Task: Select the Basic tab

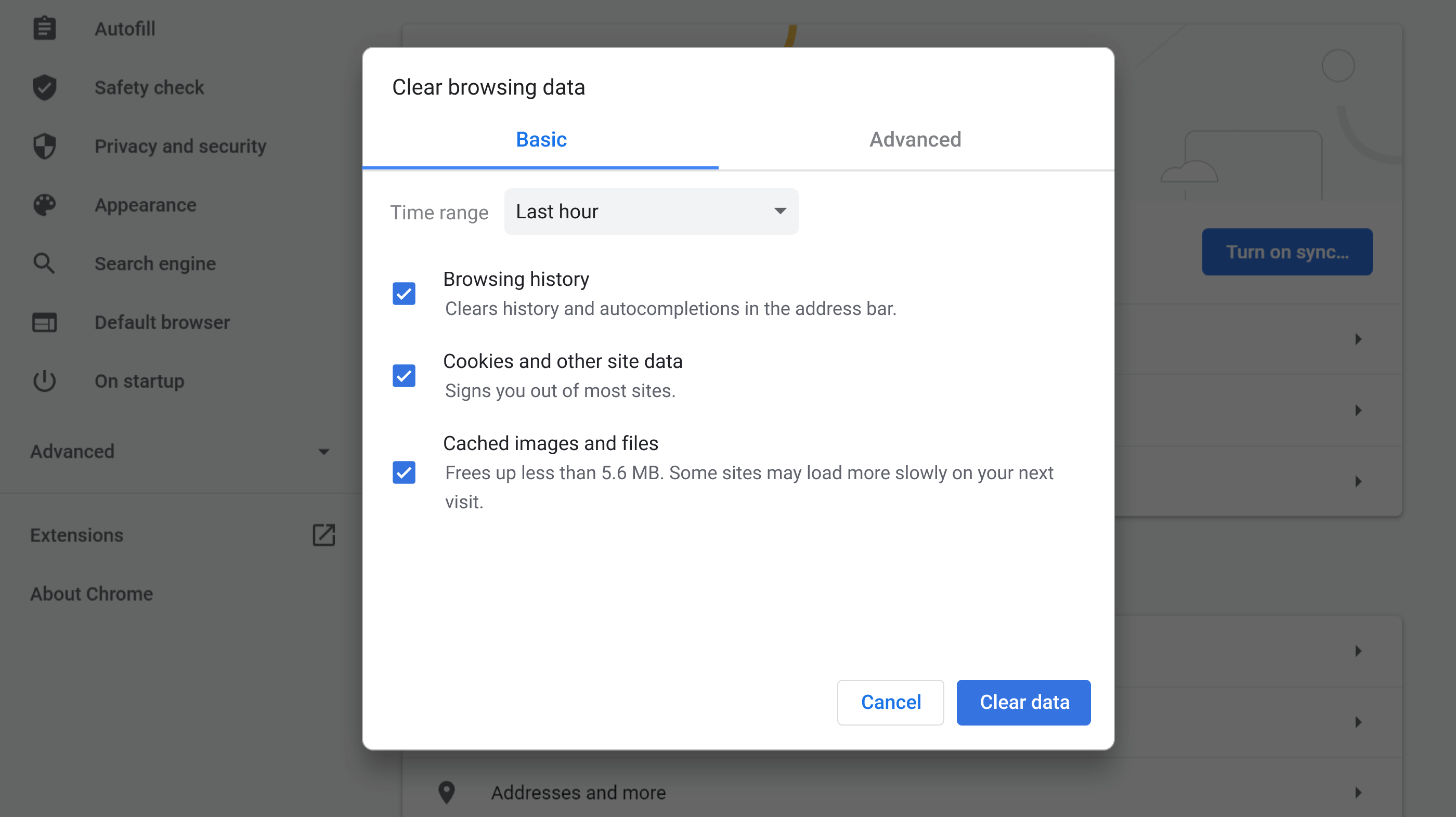Action: (540, 139)
